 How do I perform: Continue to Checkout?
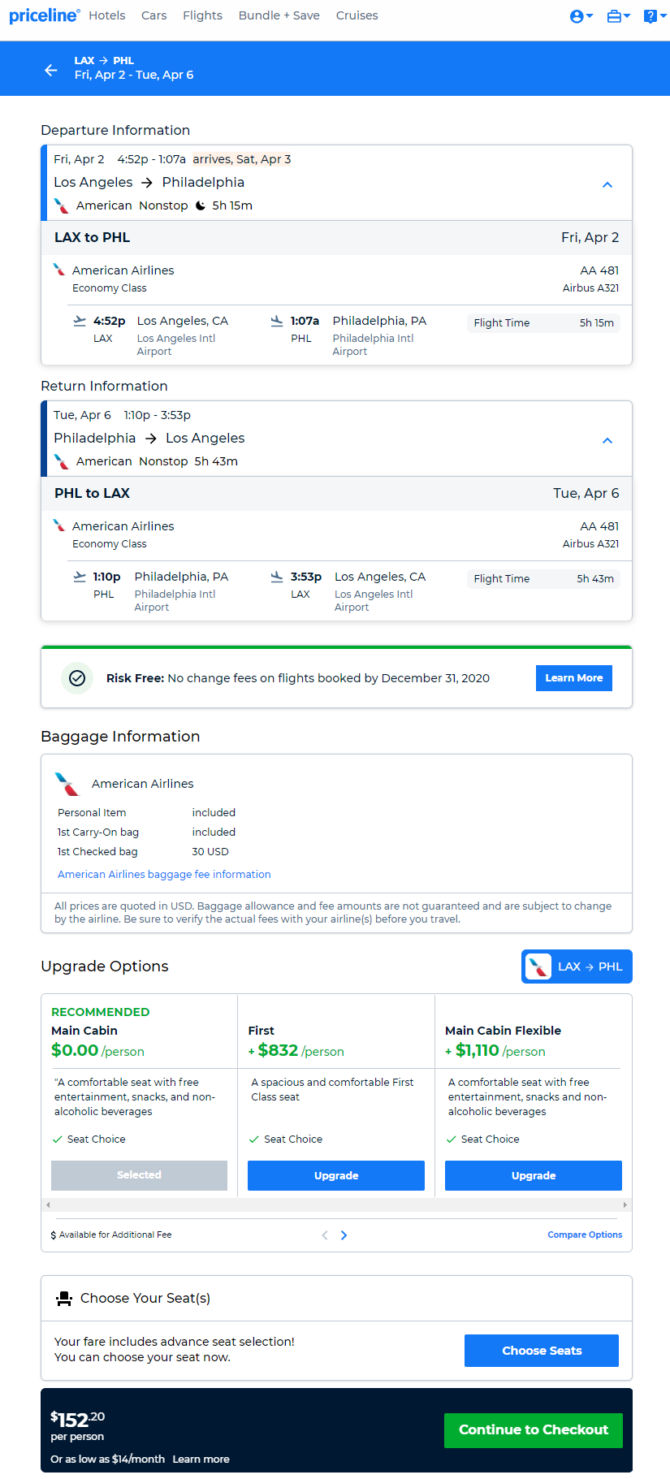coord(533,1430)
